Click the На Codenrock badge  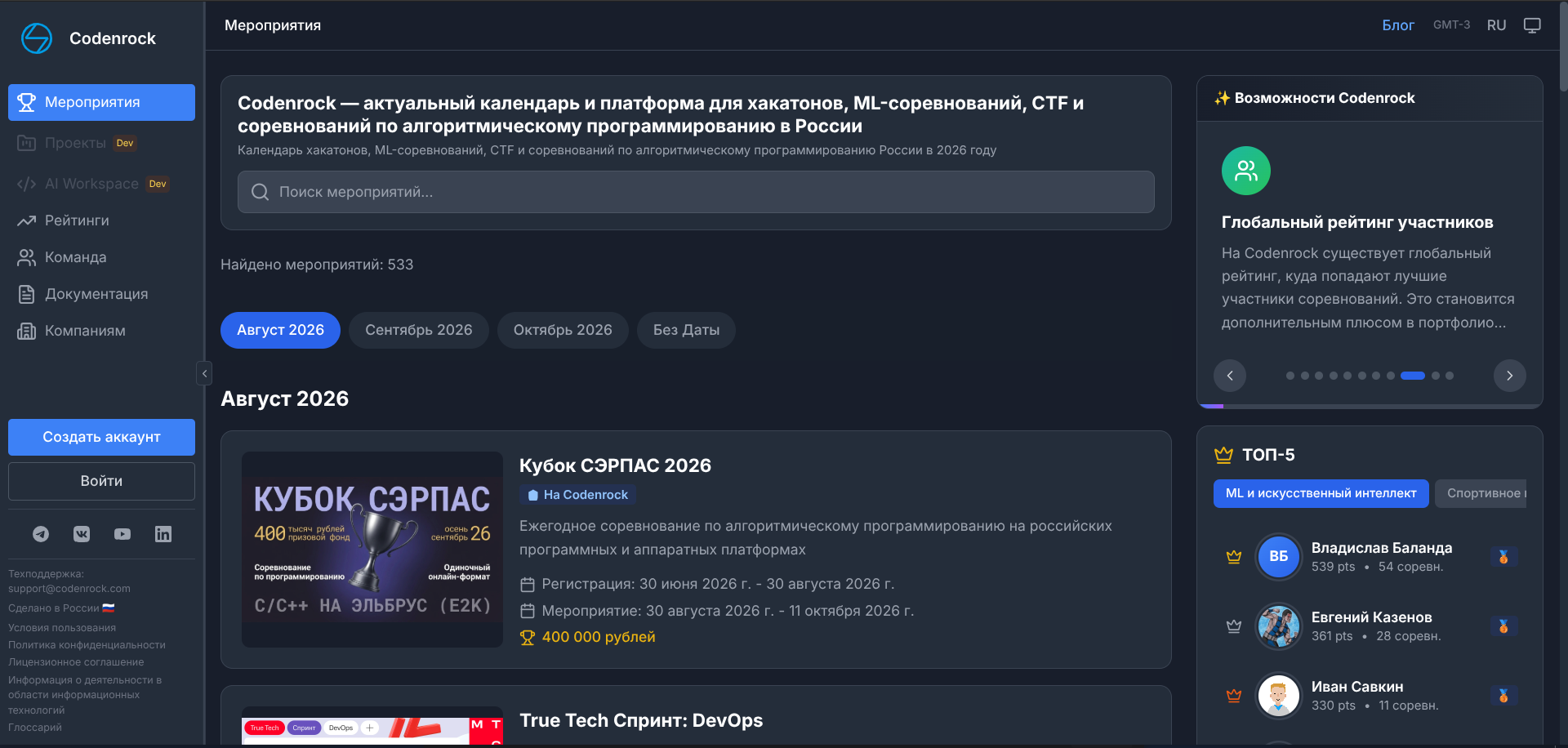(x=577, y=495)
